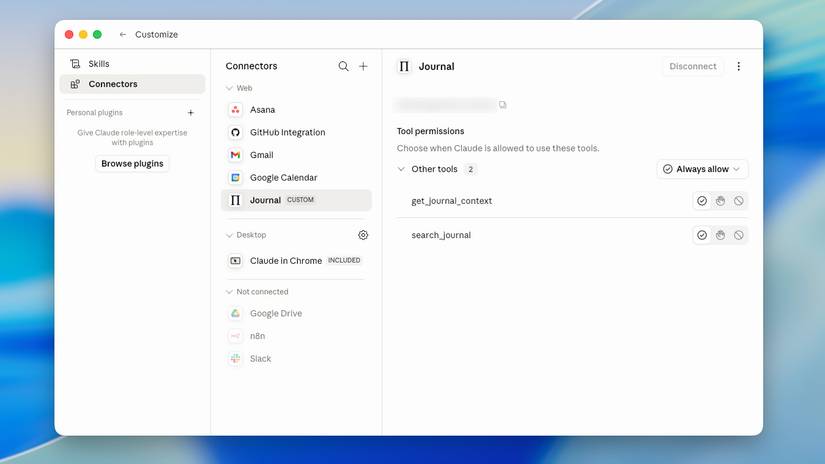
Task: Set get_journal_context to needs approval
Action: [x=720, y=200]
